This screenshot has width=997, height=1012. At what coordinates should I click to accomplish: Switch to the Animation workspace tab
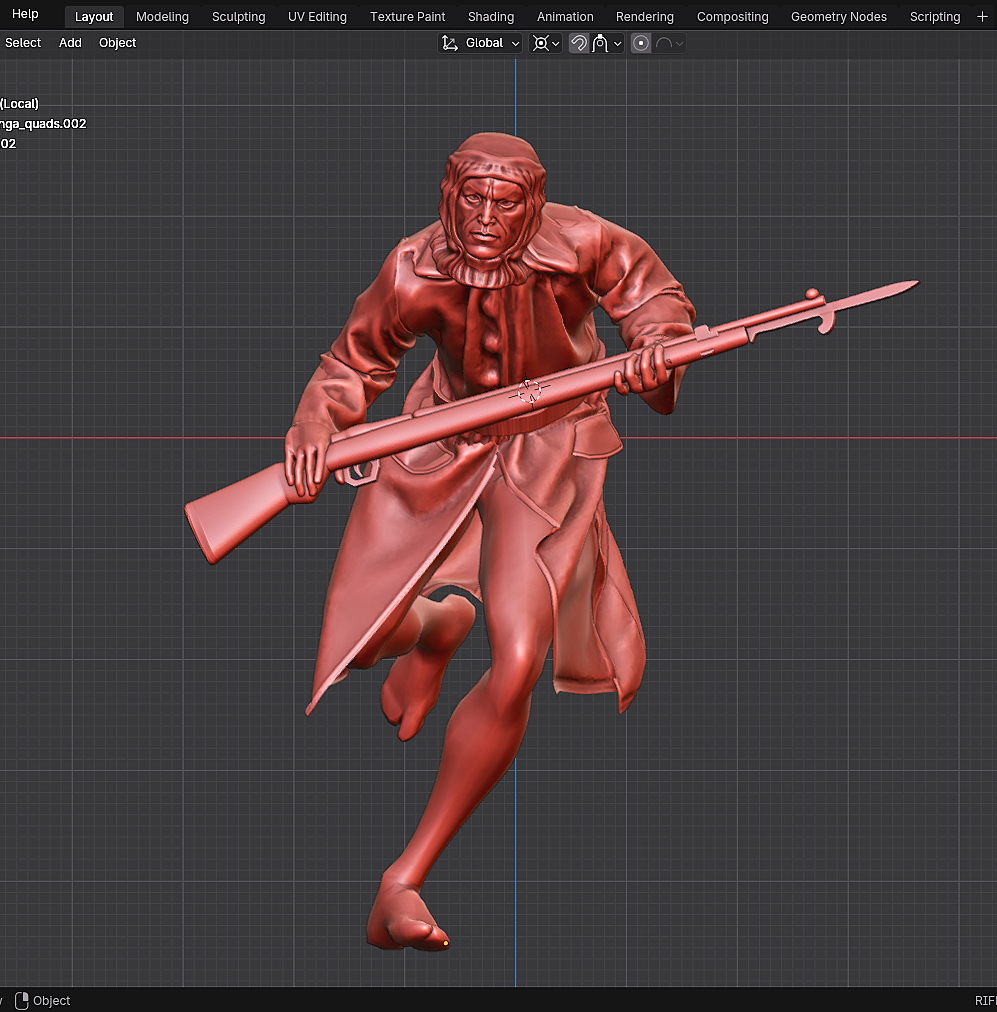tap(565, 17)
